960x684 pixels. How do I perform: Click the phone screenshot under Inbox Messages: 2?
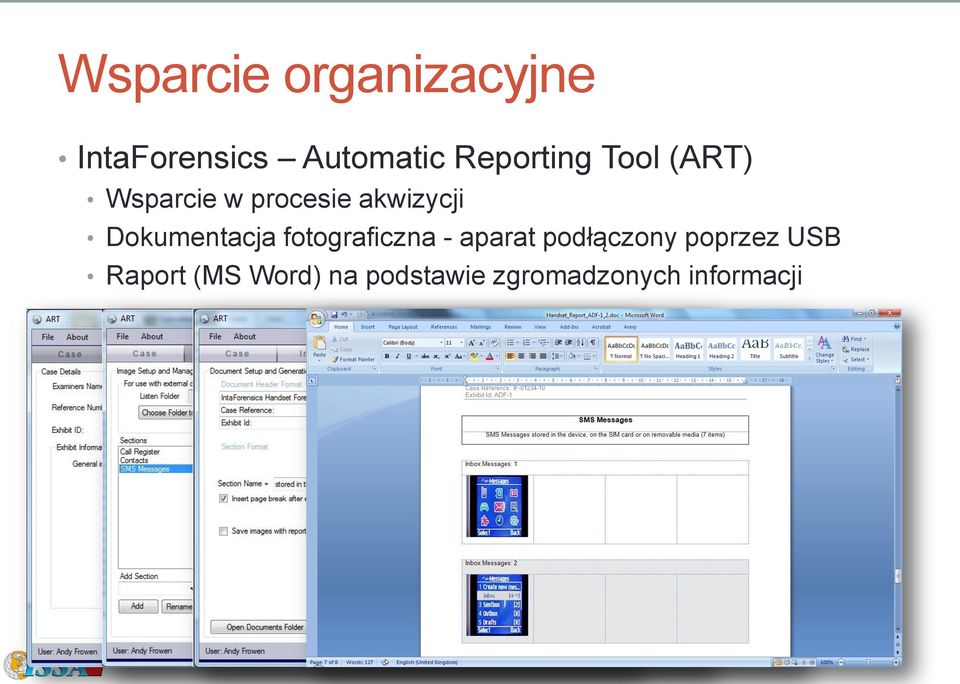point(497,605)
